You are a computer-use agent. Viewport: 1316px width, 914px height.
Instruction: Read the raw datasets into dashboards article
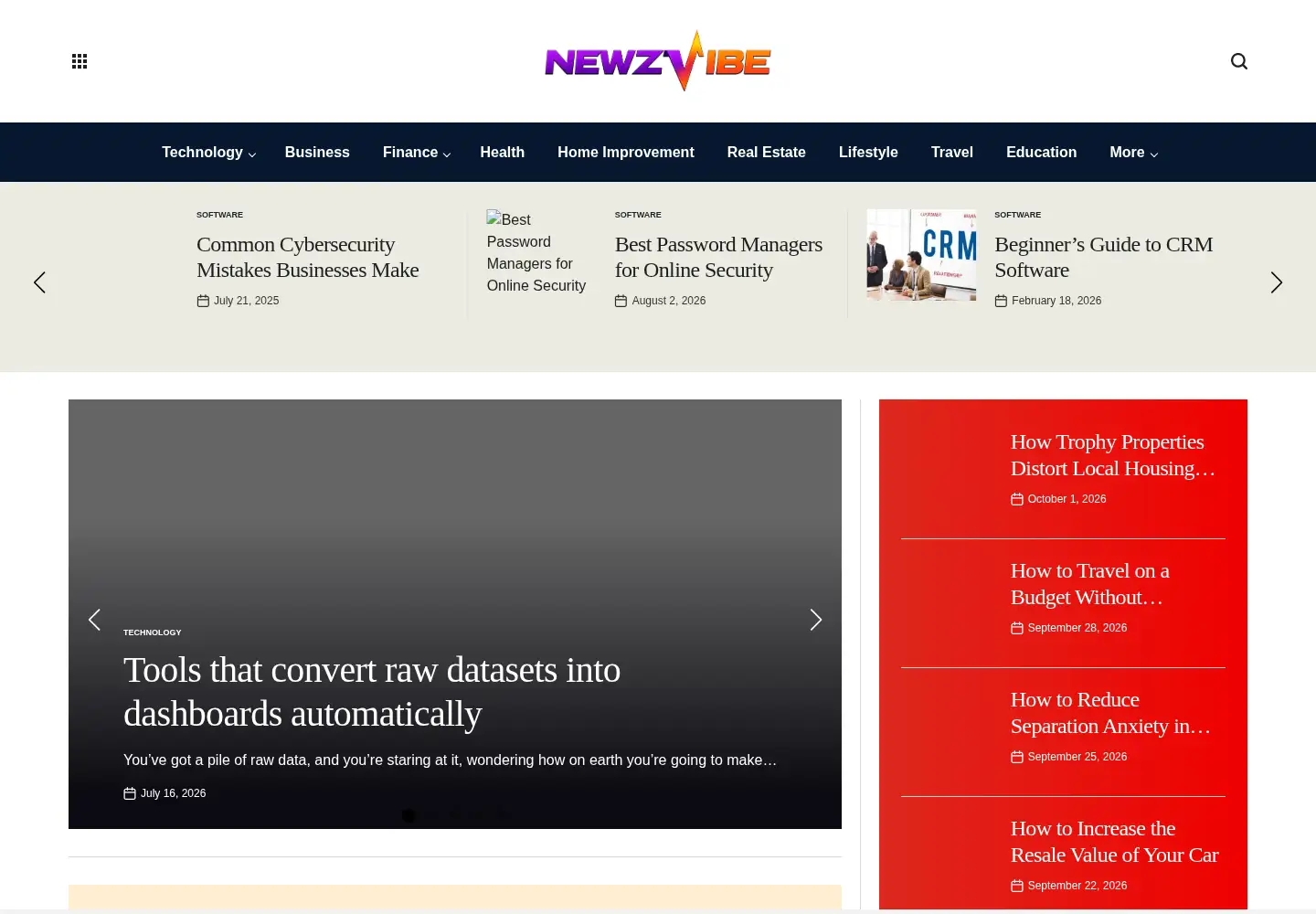(x=372, y=692)
